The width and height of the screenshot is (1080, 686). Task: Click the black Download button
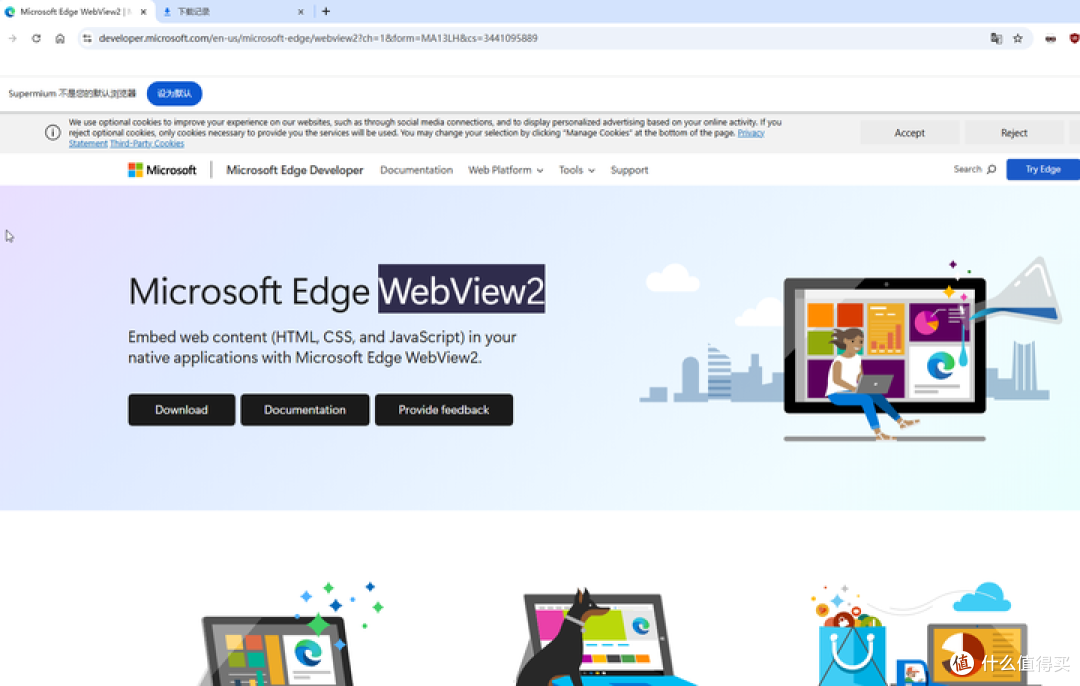(181, 410)
